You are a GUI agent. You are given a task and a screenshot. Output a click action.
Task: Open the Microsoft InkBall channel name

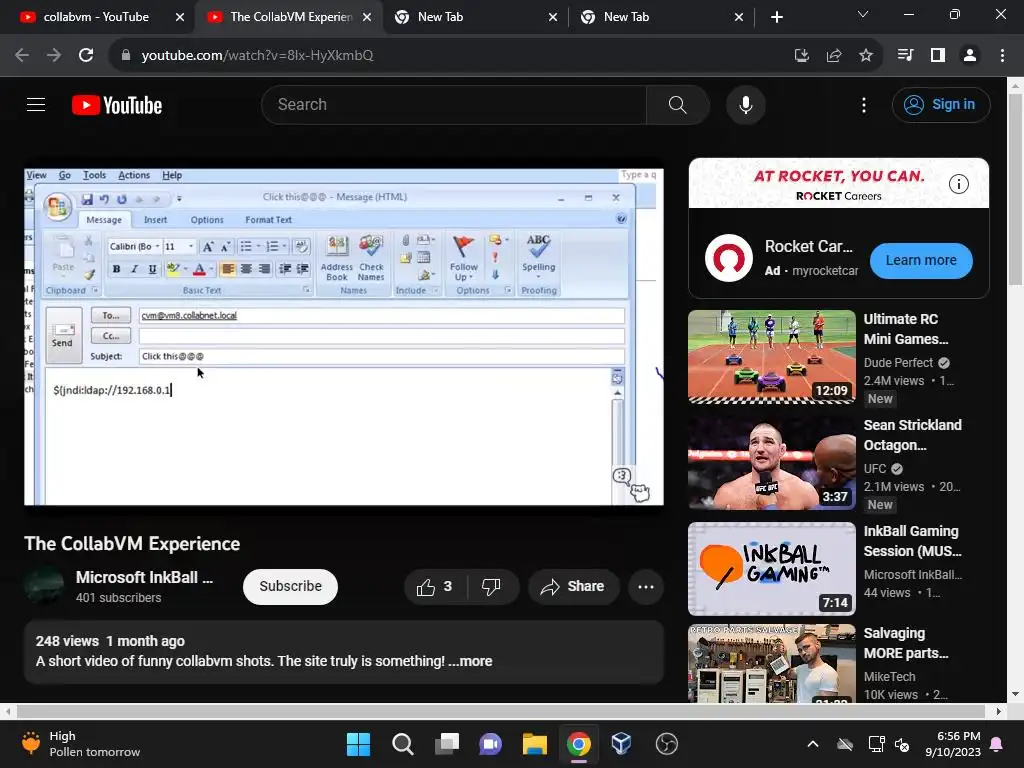click(x=144, y=577)
